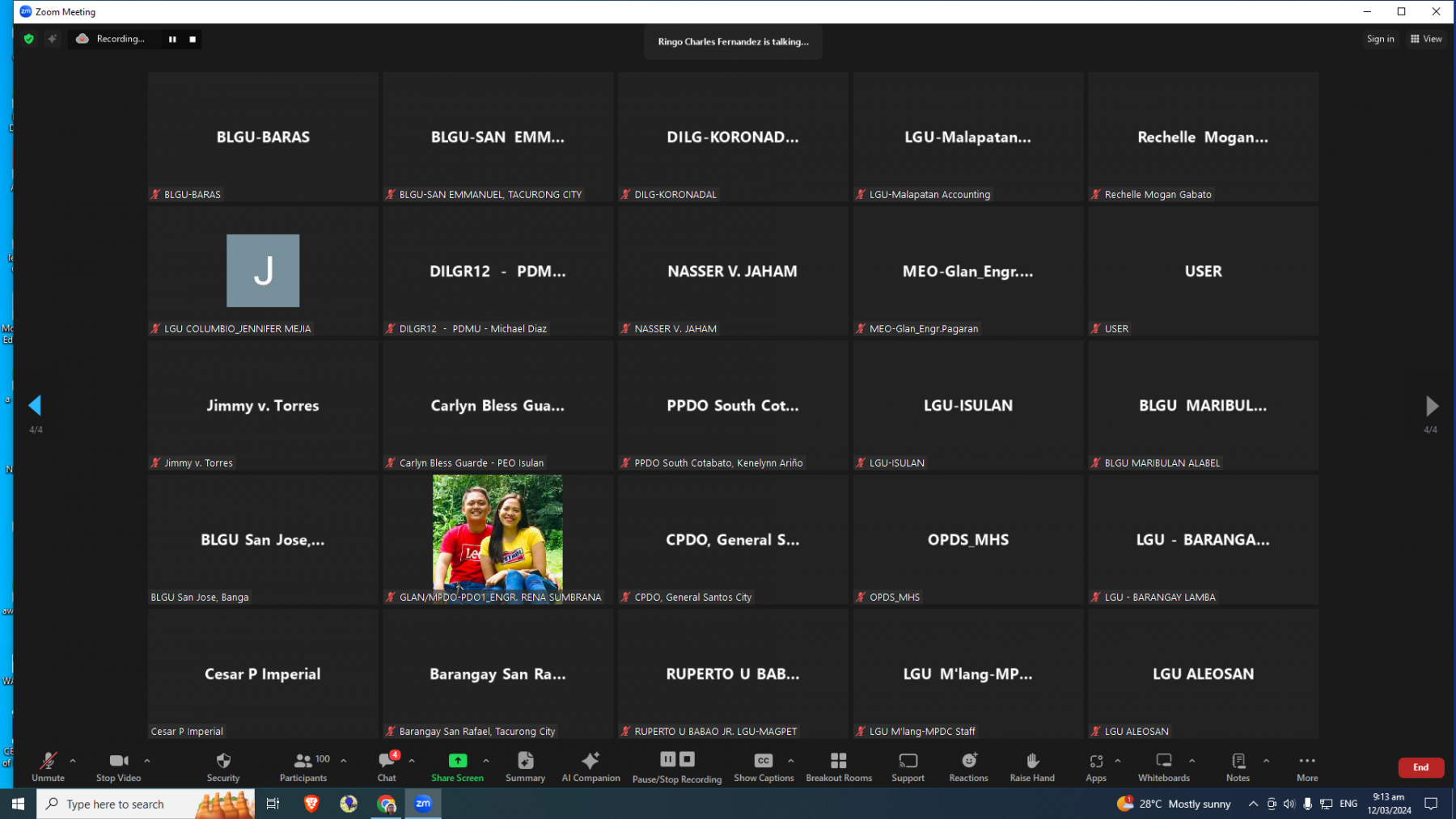1456x819 pixels.
Task: Click the volume icon in system tray
Action: coord(1289,804)
